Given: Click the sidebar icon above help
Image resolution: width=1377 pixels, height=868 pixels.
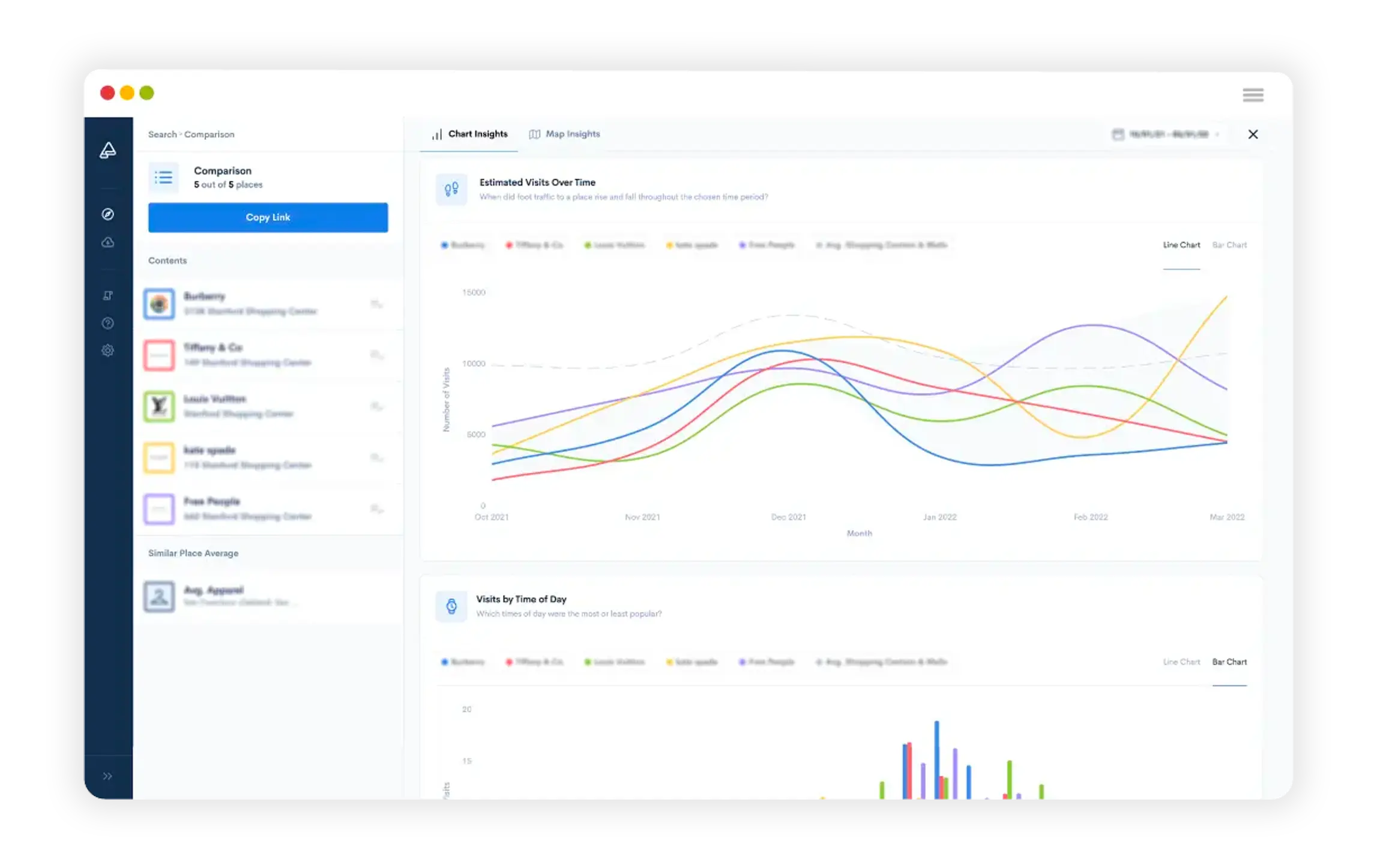Looking at the screenshot, I should coord(108,295).
